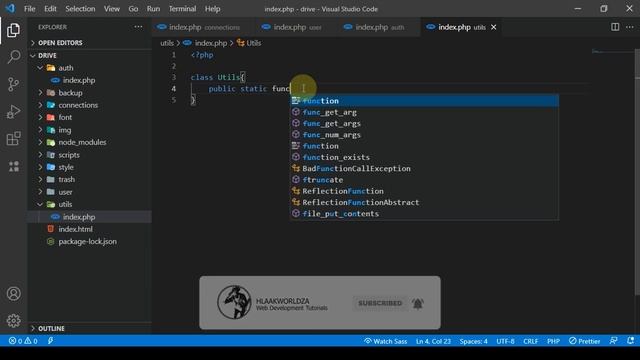
Task: Open the Accounts icon in activity bar
Action: pyautogui.click(x=13, y=293)
